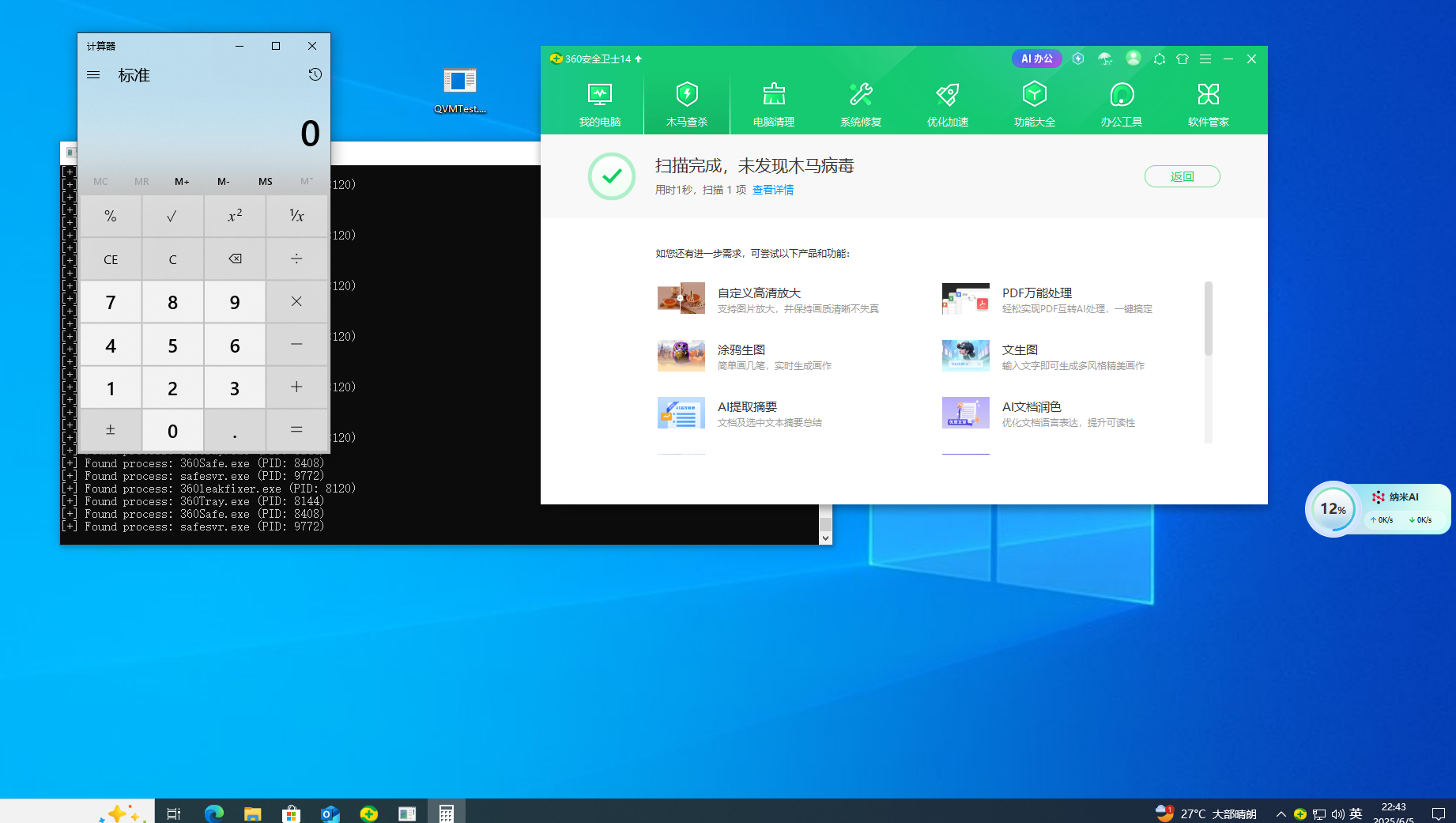Click the equals key
1456x823 pixels.
(x=296, y=430)
